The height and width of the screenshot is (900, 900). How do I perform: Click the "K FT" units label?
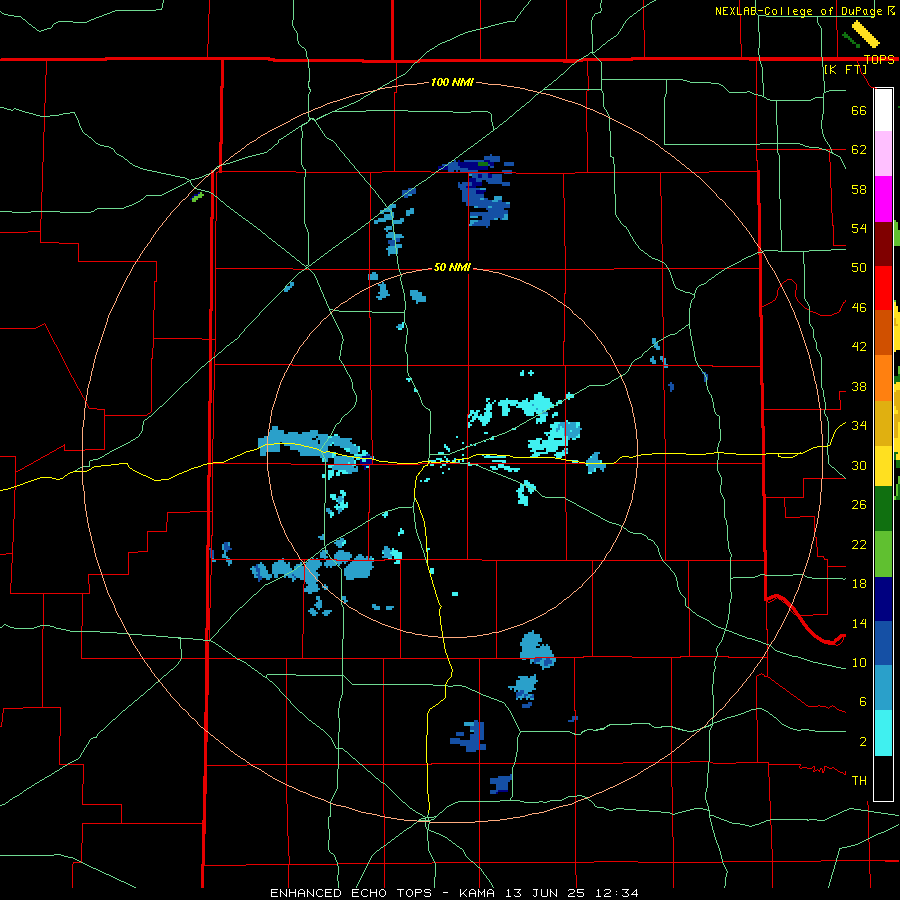846,69
